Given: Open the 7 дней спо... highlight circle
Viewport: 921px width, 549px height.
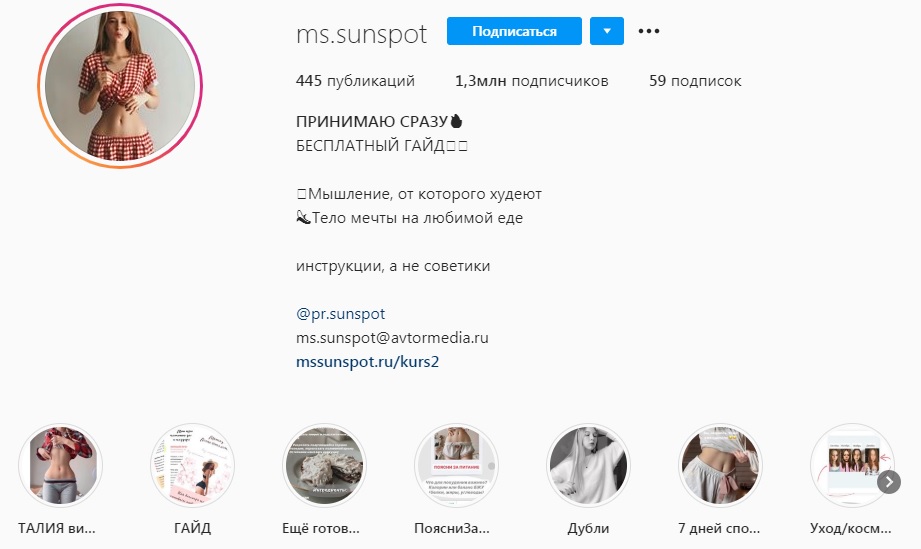Looking at the screenshot, I should pyautogui.click(x=720, y=466).
